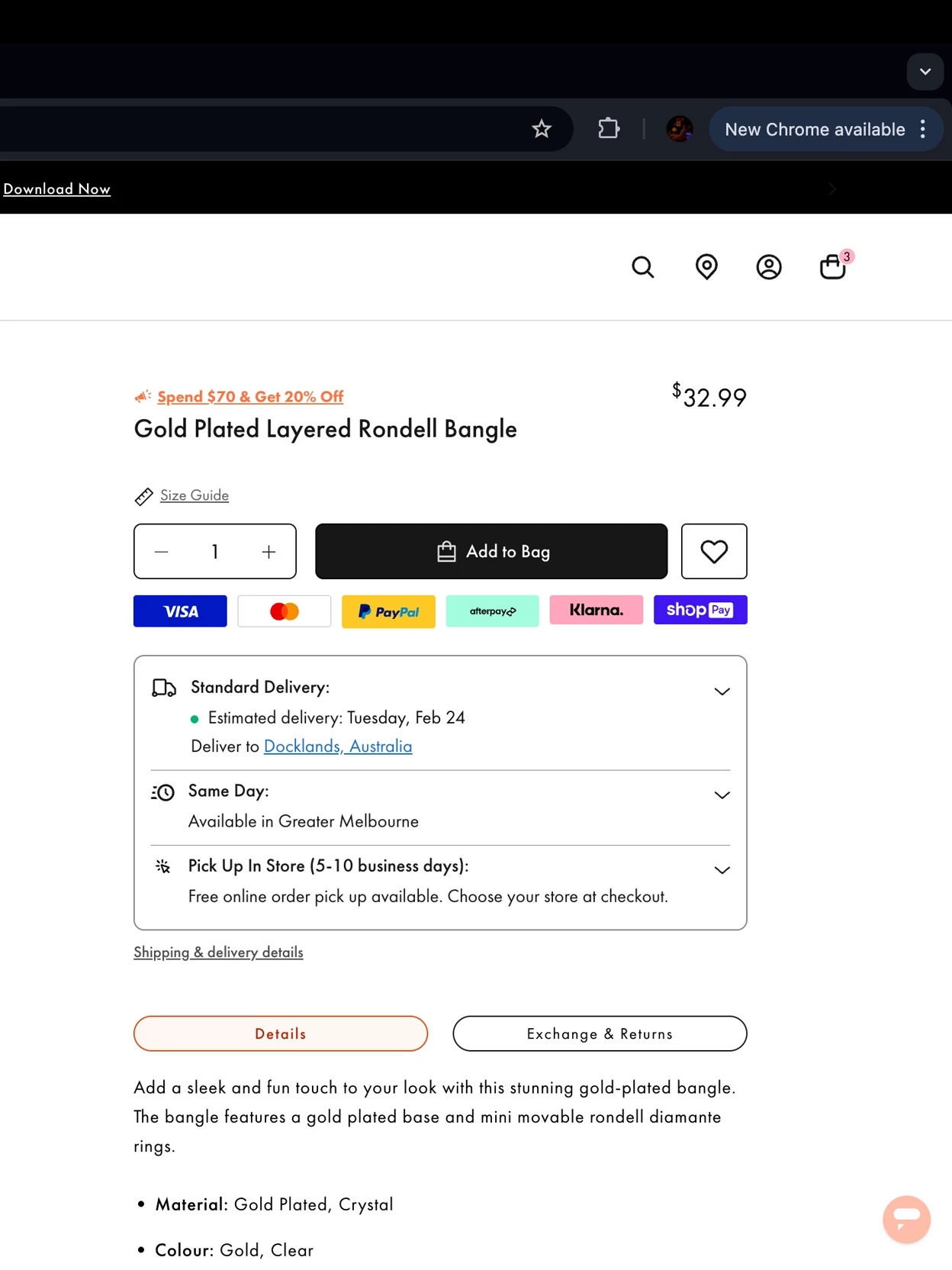Screen dimensions: 952x1270
Task: Click the Chrome profile avatar
Action: click(679, 129)
